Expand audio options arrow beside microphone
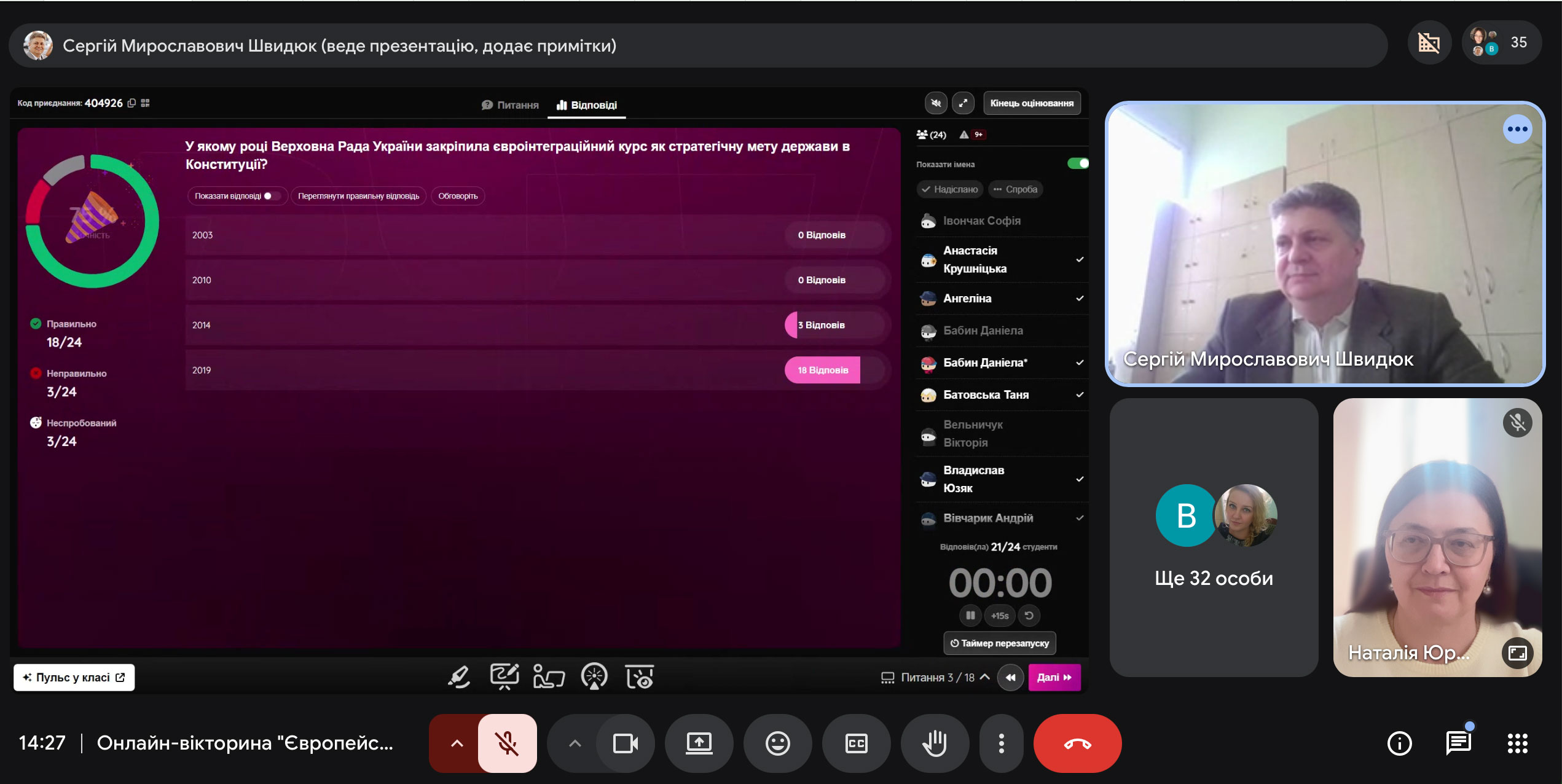This screenshot has height=784, width=1562. (x=457, y=743)
